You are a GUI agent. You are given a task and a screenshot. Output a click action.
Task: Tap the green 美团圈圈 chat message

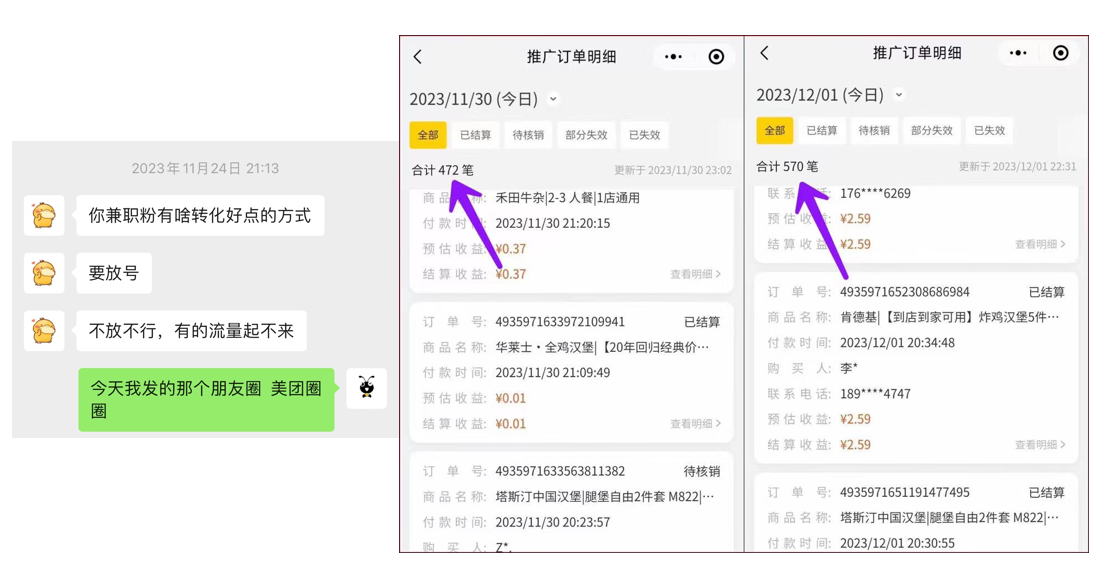click(x=206, y=399)
